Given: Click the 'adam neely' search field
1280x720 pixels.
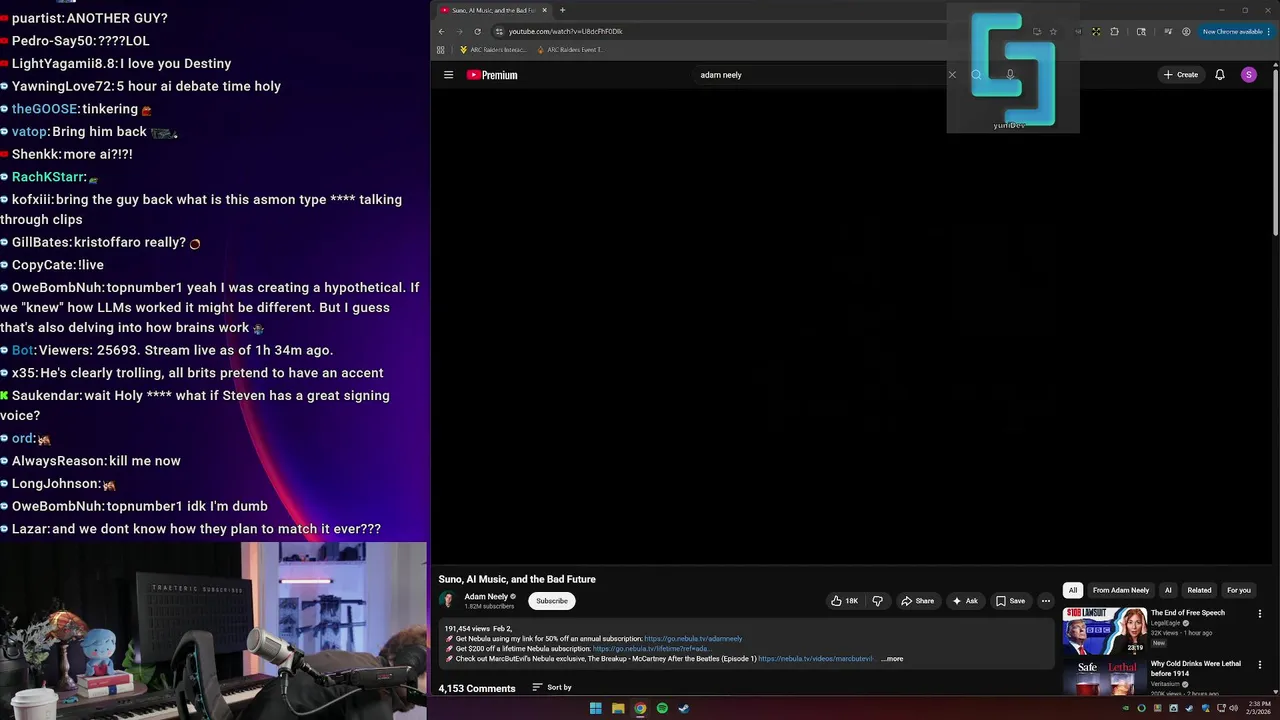Looking at the screenshot, I should pos(820,75).
